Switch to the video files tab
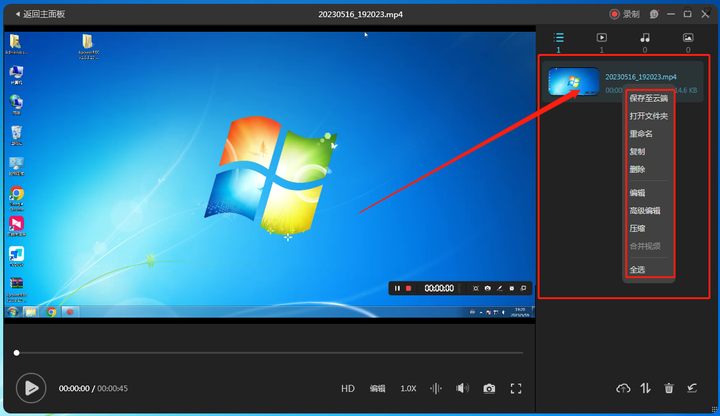The width and height of the screenshot is (720, 416). 602,38
